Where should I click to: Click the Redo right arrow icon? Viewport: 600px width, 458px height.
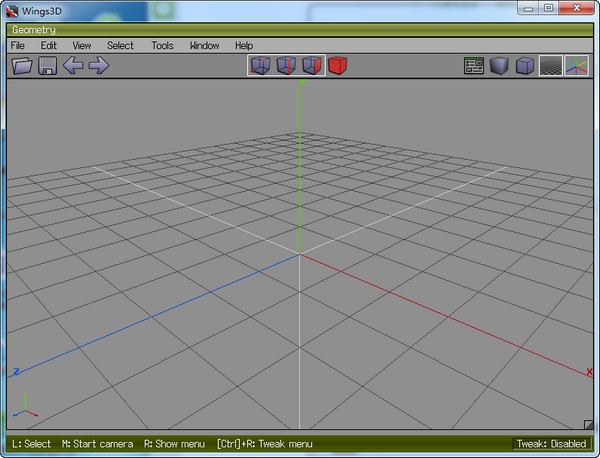[x=98, y=66]
